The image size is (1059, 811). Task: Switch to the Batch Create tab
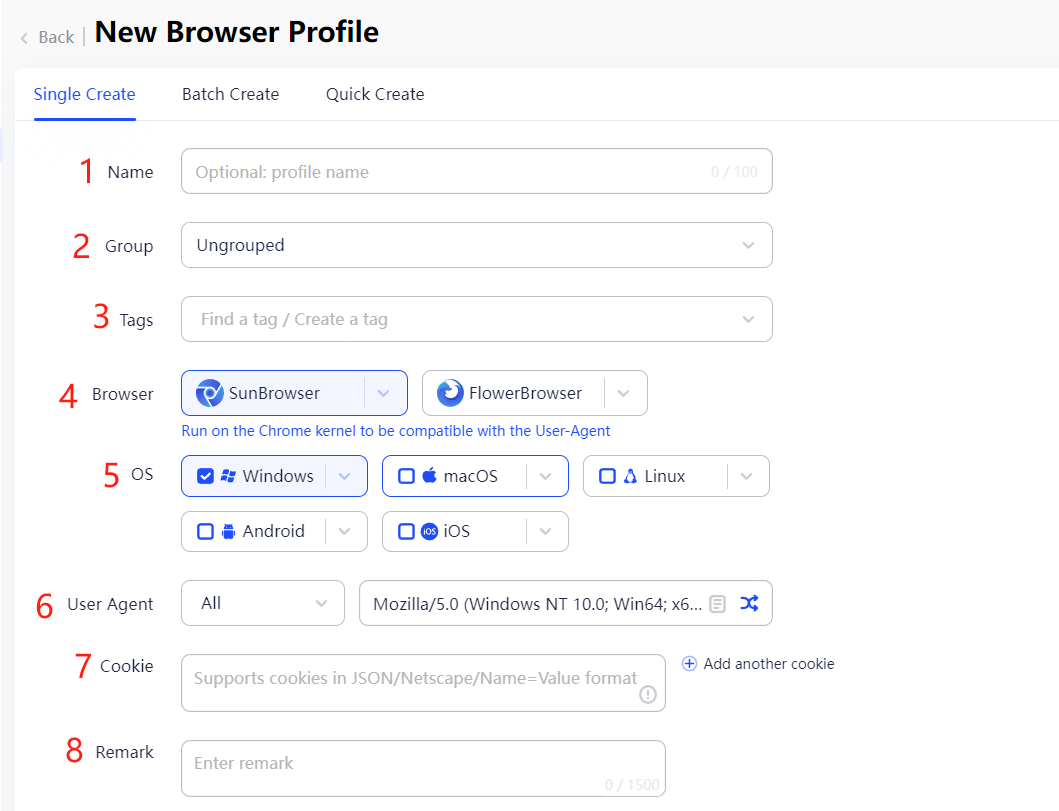230,94
